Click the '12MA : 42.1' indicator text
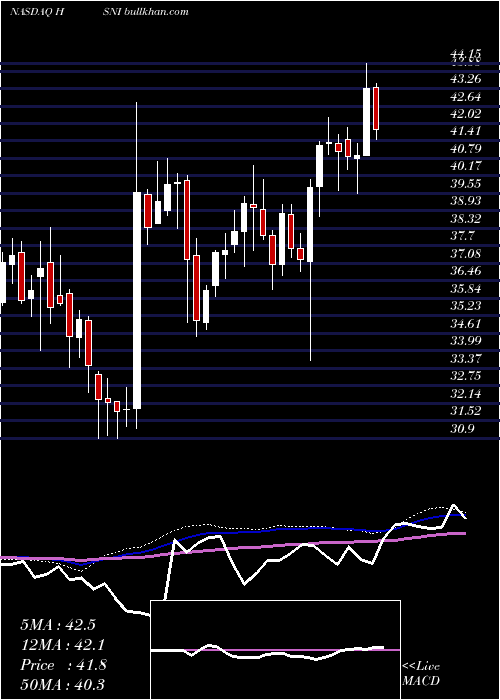The image size is (500, 700). (x=62, y=645)
